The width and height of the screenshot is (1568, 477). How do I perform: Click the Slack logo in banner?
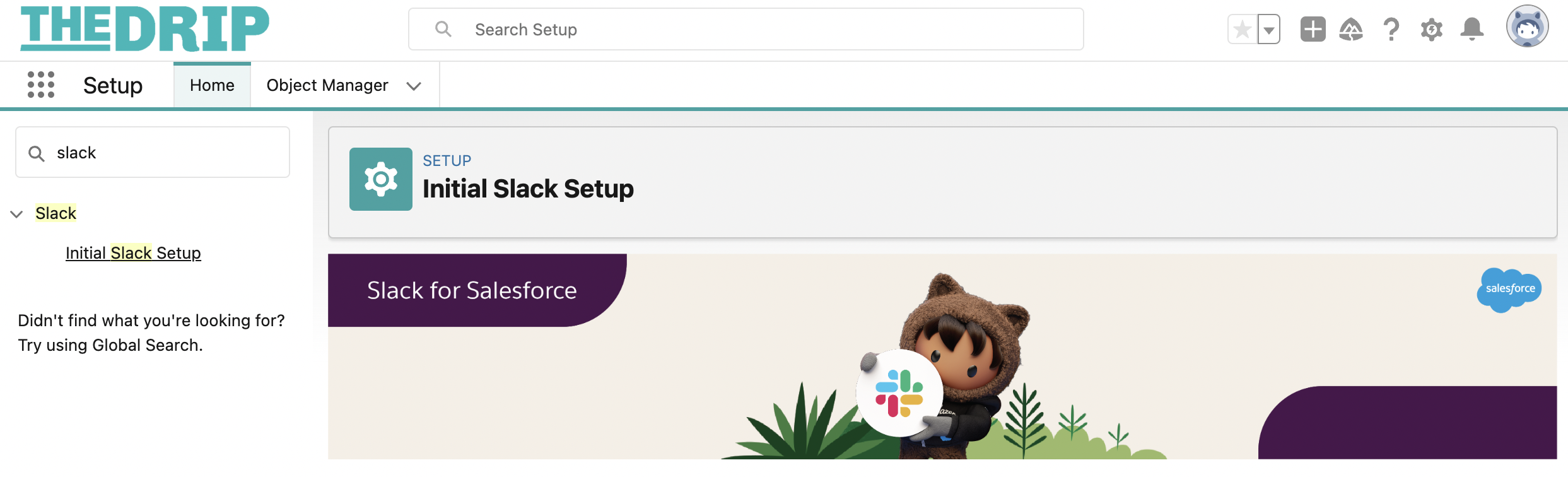tap(899, 393)
